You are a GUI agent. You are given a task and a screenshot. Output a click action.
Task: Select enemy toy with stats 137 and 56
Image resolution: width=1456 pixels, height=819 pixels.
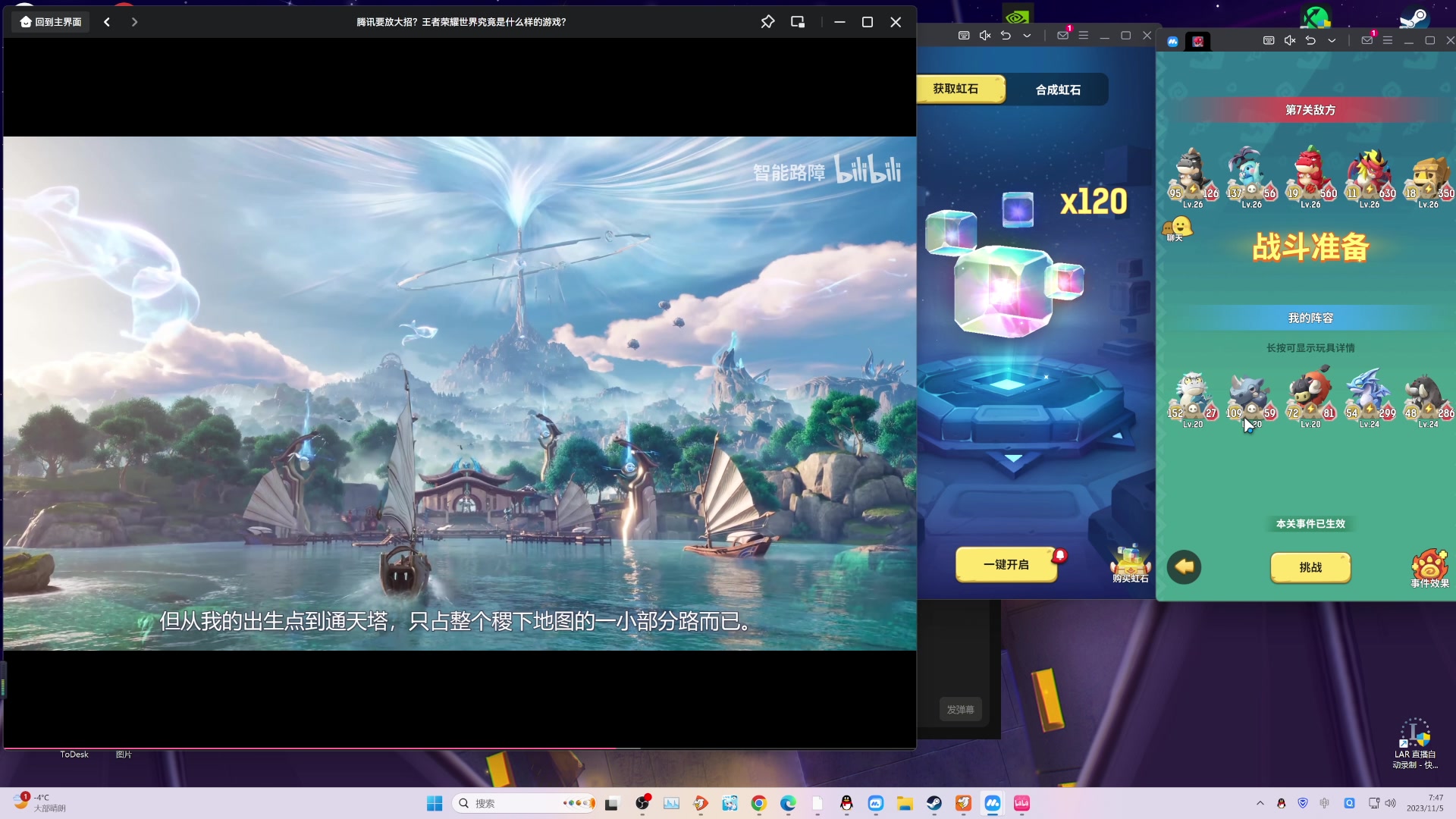[x=1251, y=178]
